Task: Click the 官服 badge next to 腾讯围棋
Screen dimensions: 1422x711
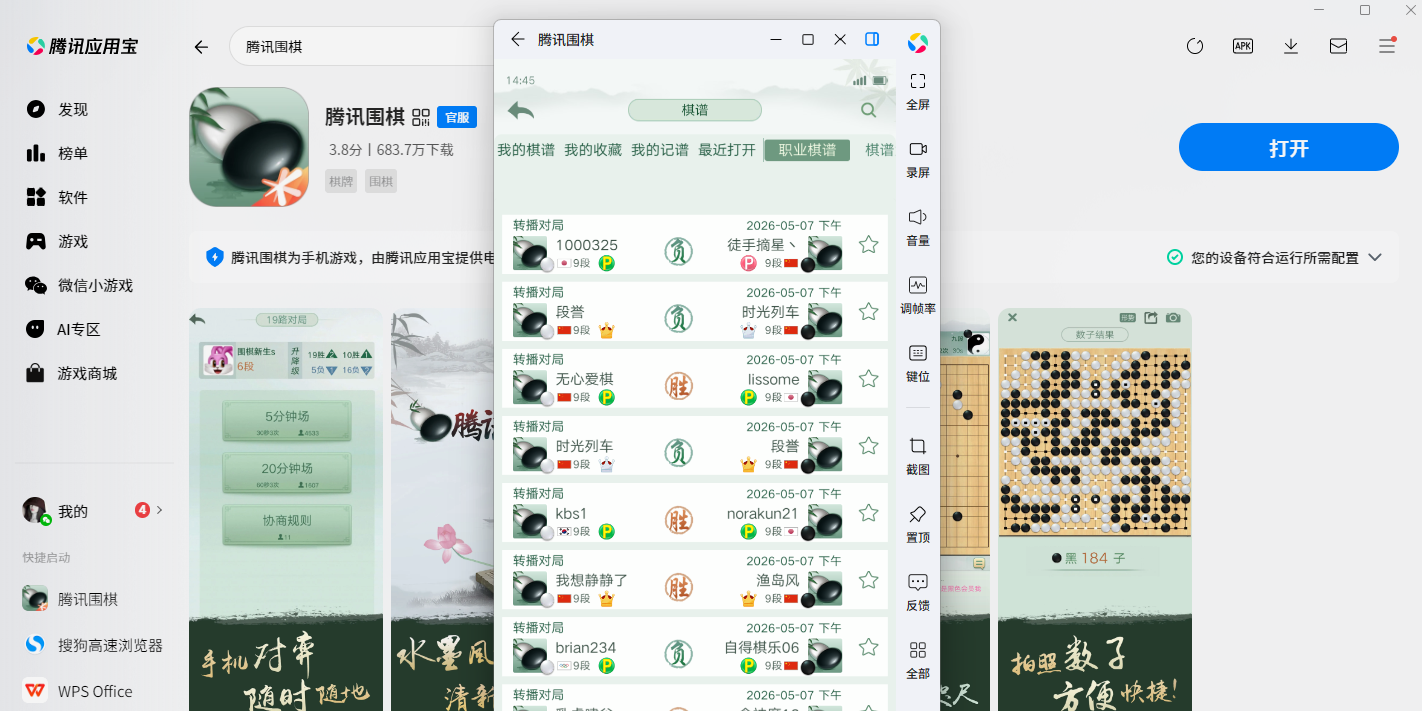Action: (x=457, y=117)
